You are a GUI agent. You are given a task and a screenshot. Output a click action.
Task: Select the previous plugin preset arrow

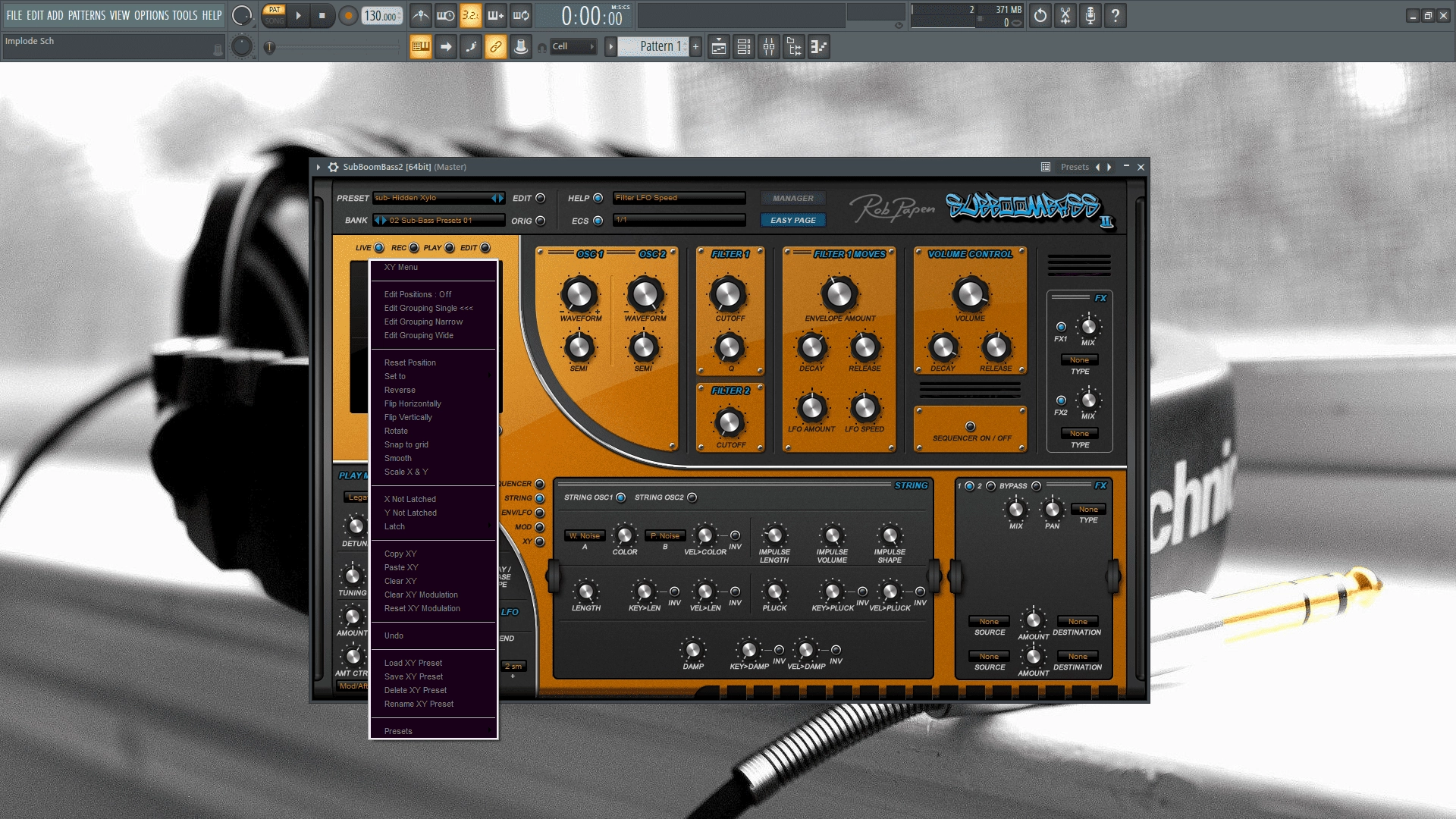pos(1097,167)
